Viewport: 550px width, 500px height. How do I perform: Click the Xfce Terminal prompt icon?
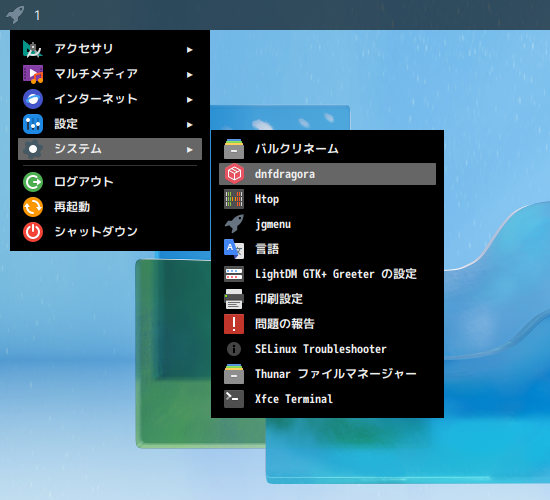pos(234,399)
